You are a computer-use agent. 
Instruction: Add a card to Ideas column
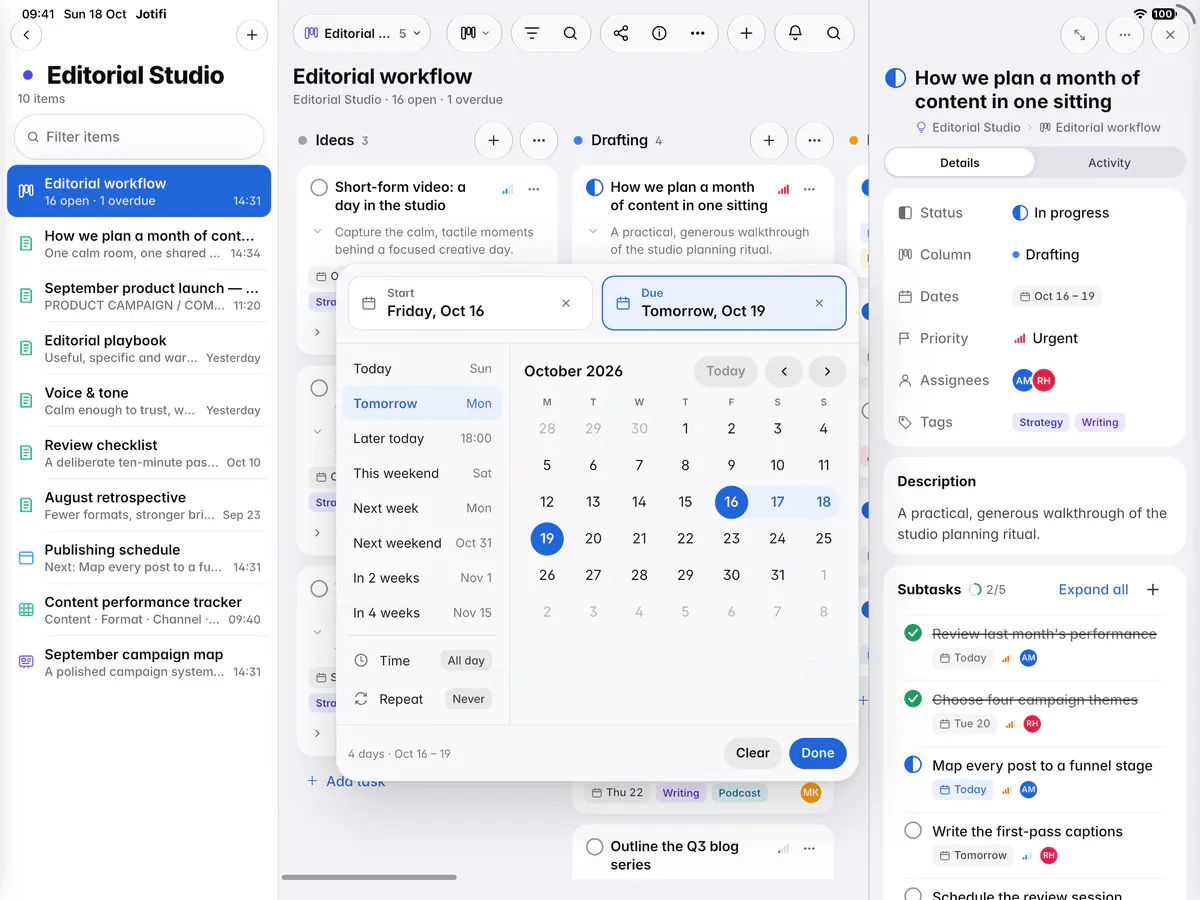point(493,141)
